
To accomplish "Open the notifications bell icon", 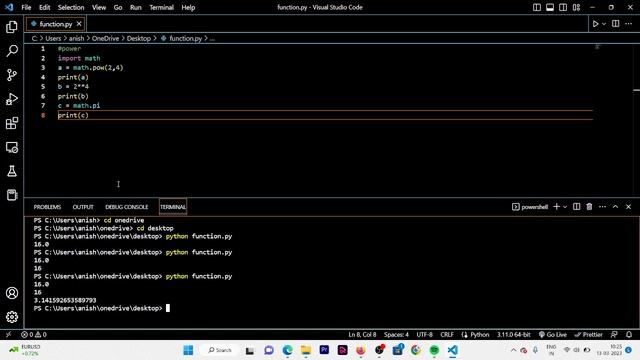I will [x=629, y=334].
